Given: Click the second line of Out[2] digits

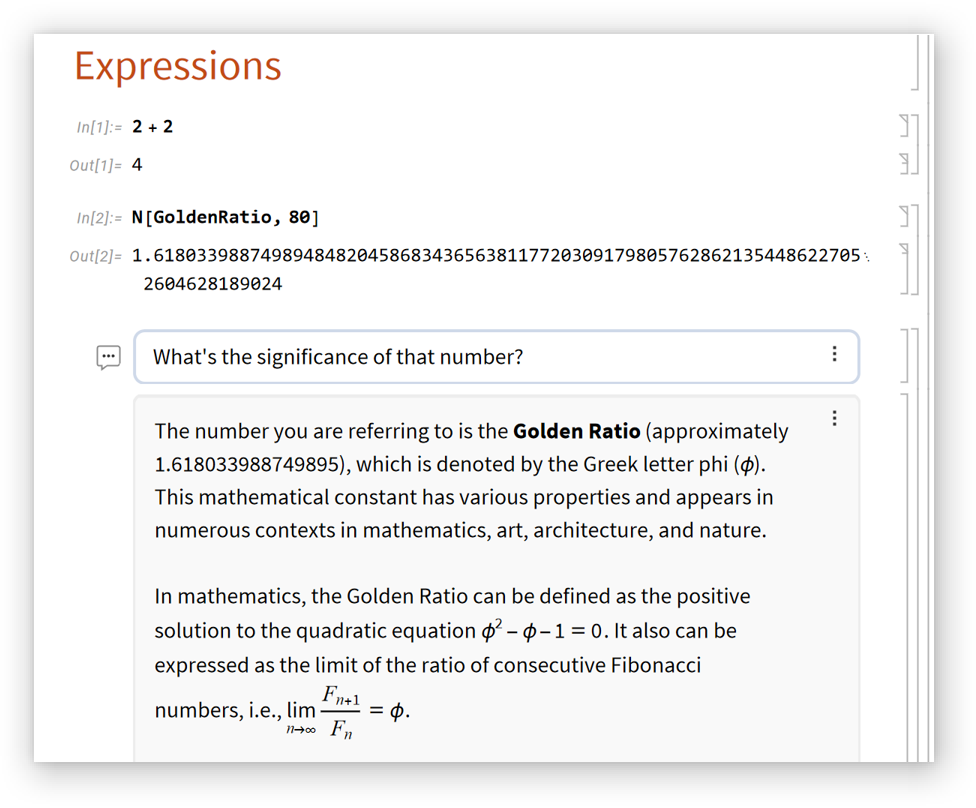Looking at the screenshot, I should tap(212, 284).
